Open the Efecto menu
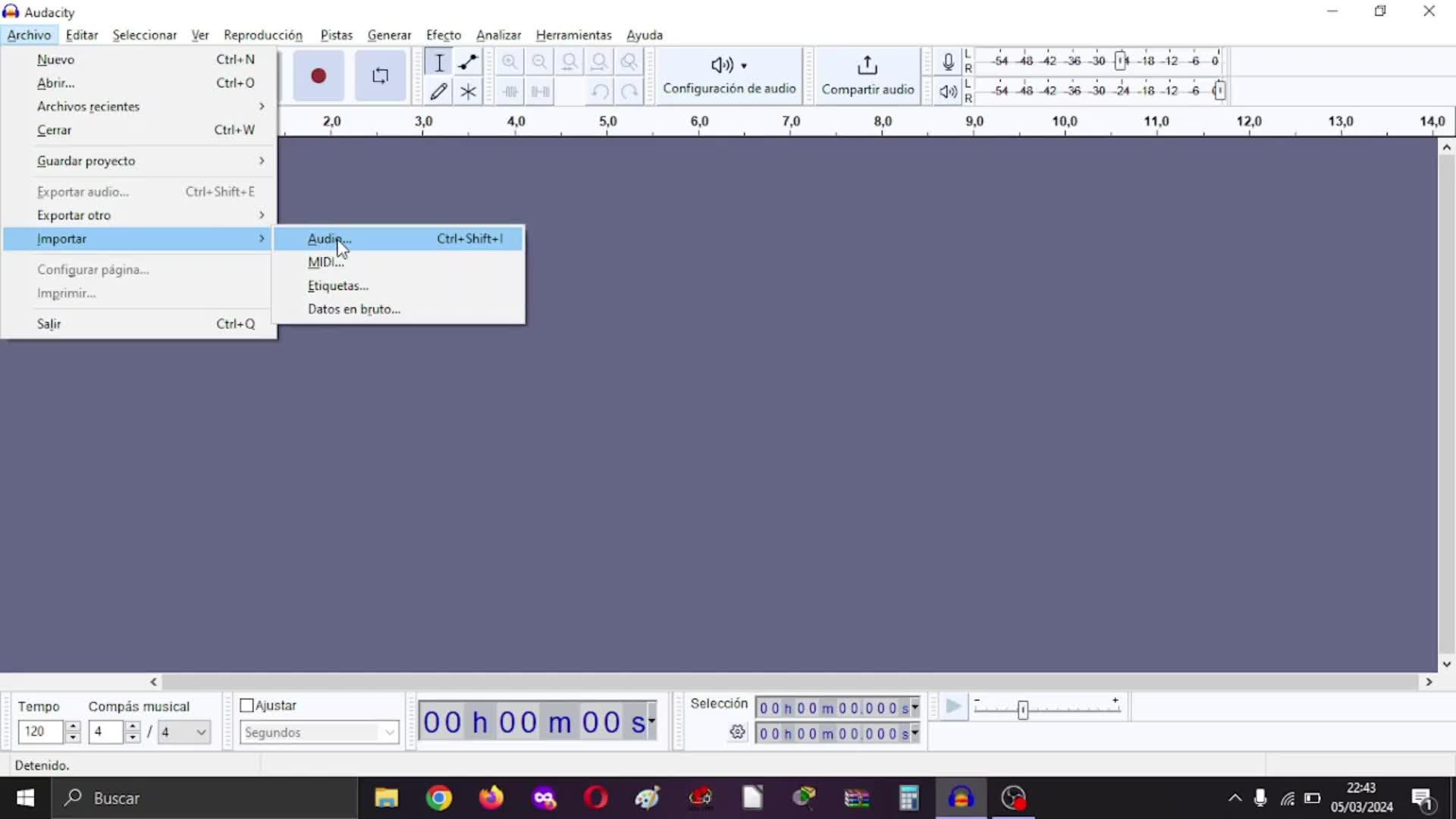 (x=443, y=35)
